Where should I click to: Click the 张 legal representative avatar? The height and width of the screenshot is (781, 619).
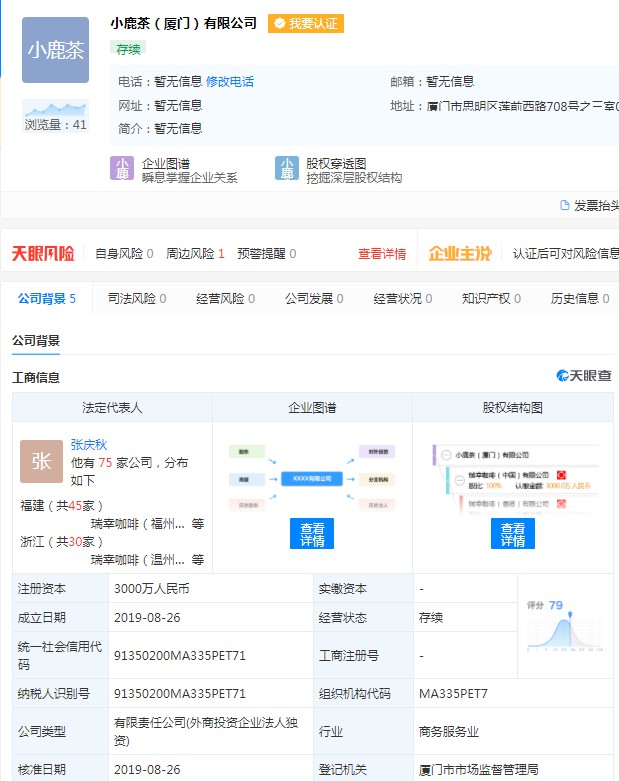pos(41,461)
